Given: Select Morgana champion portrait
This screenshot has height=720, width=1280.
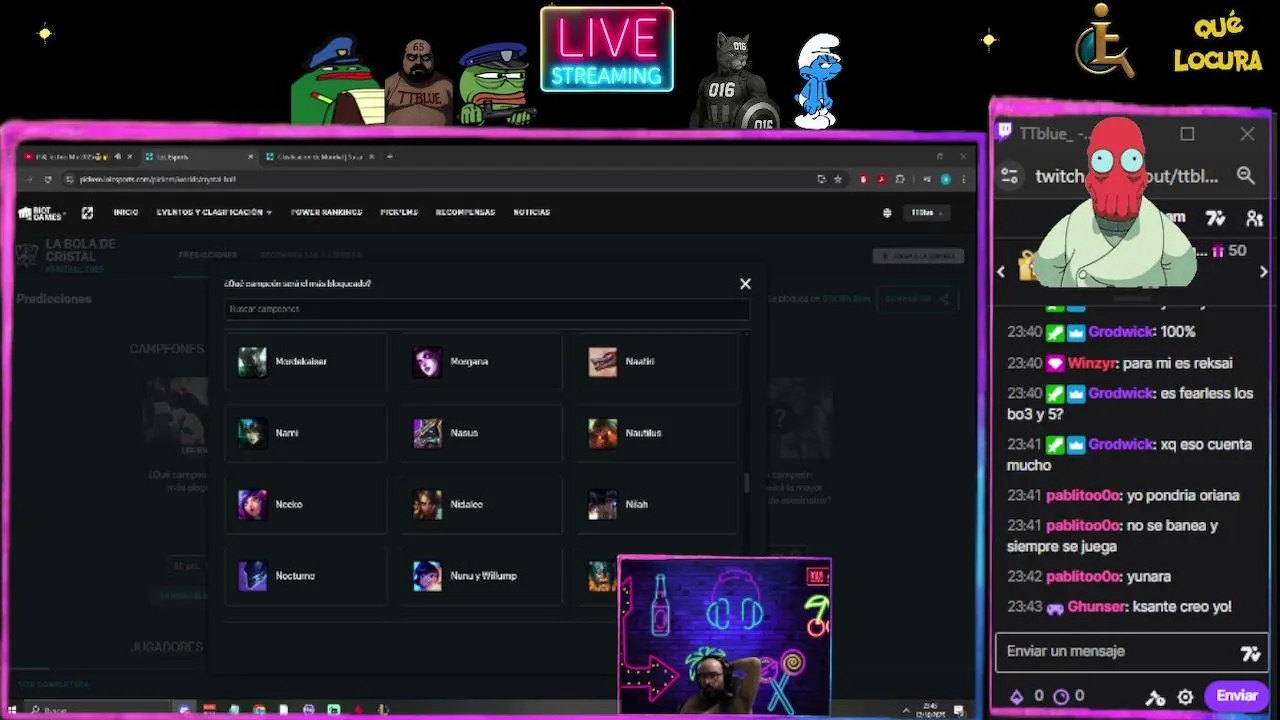Looking at the screenshot, I should tap(427, 362).
